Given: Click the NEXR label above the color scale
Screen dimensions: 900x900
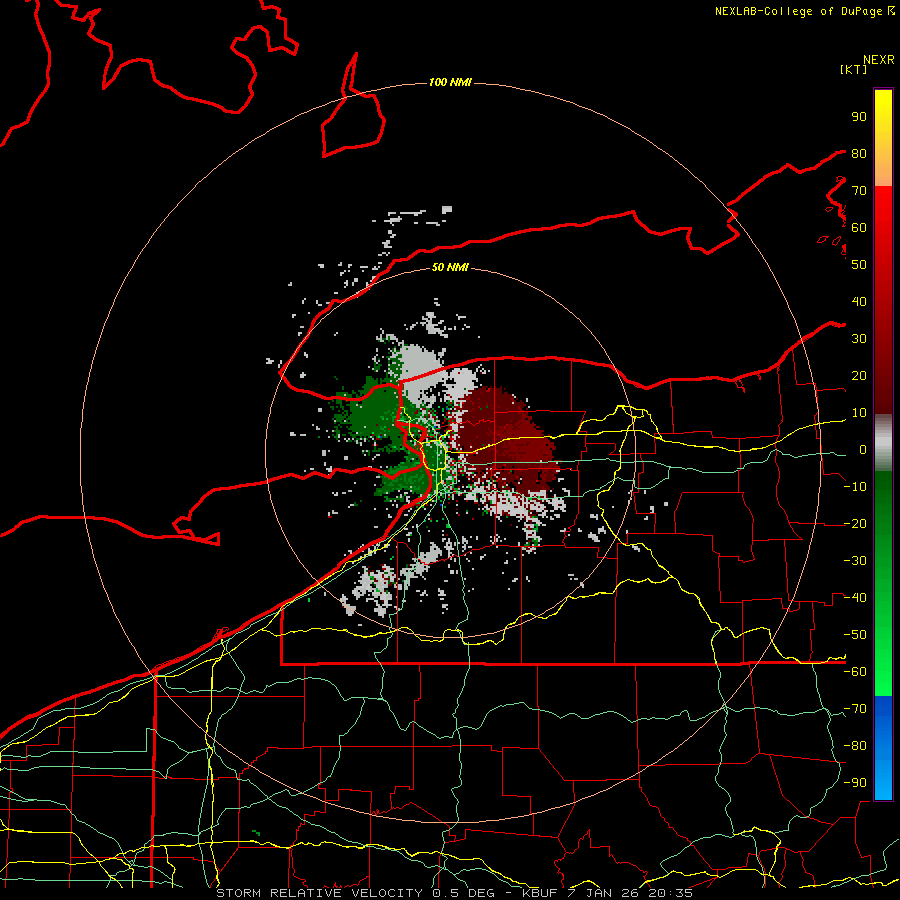Looking at the screenshot, I should click(878, 60).
